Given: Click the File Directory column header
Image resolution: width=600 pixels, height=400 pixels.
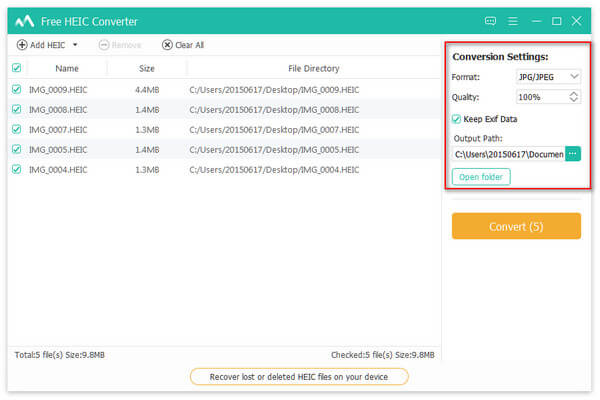Looking at the screenshot, I should (314, 69).
